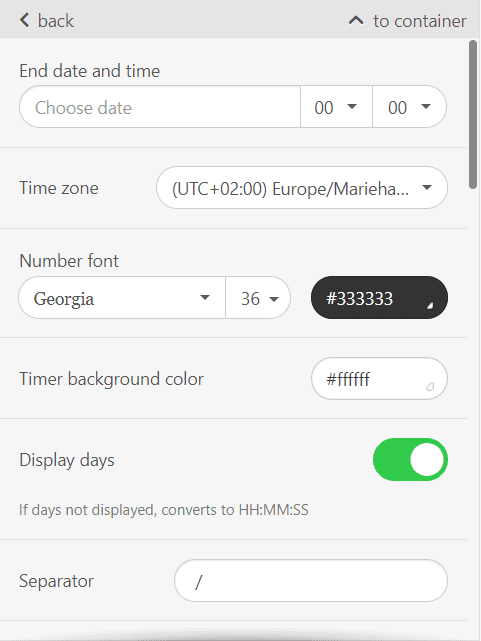481x641 pixels.
Task: Click the minutes dropdown arrow icon
Action: tap(426, 107)
